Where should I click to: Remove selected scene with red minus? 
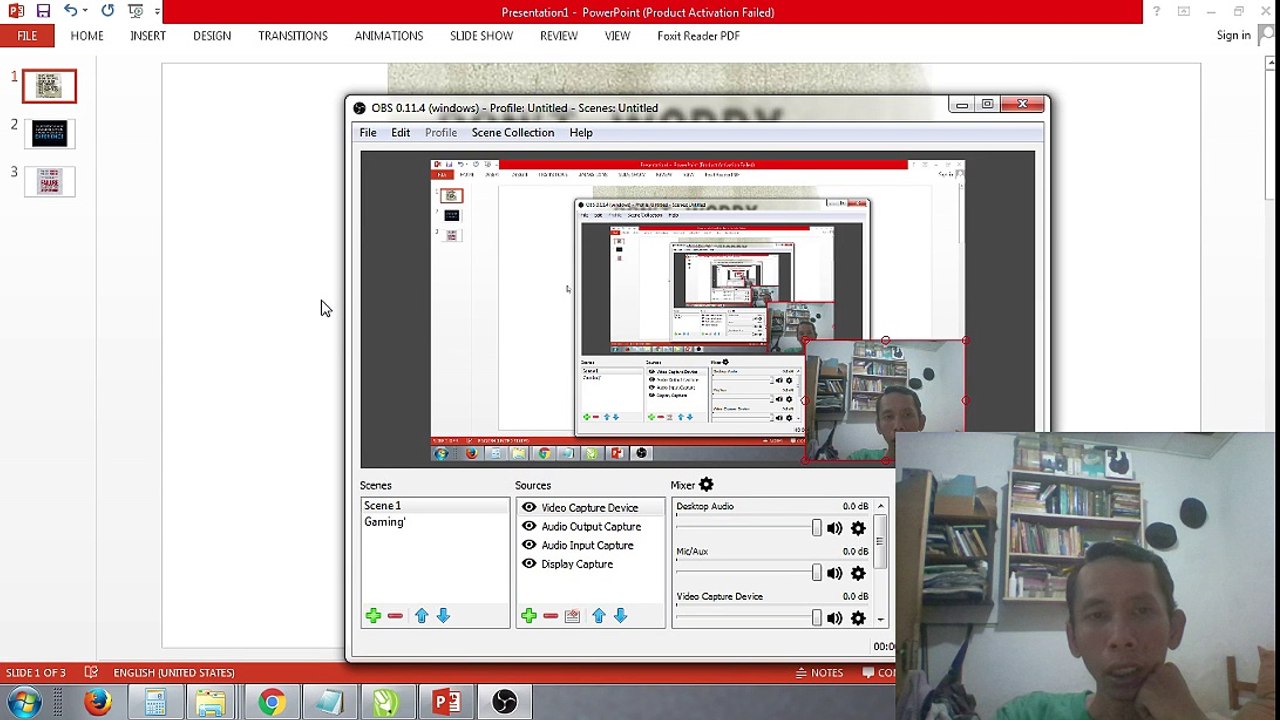click(x=395, y=616)
